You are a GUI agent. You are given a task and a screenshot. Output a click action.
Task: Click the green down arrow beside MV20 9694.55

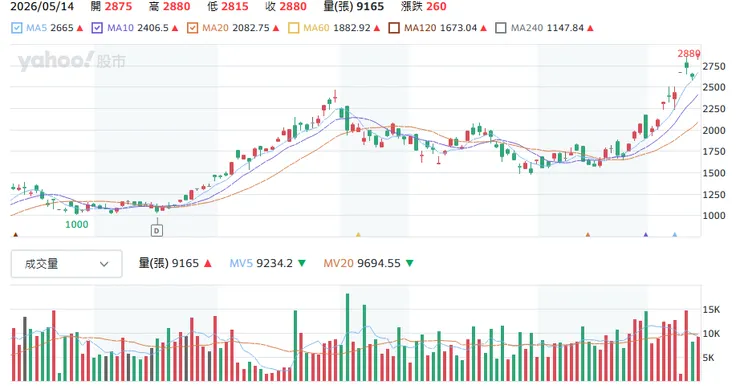pos(410,263)
